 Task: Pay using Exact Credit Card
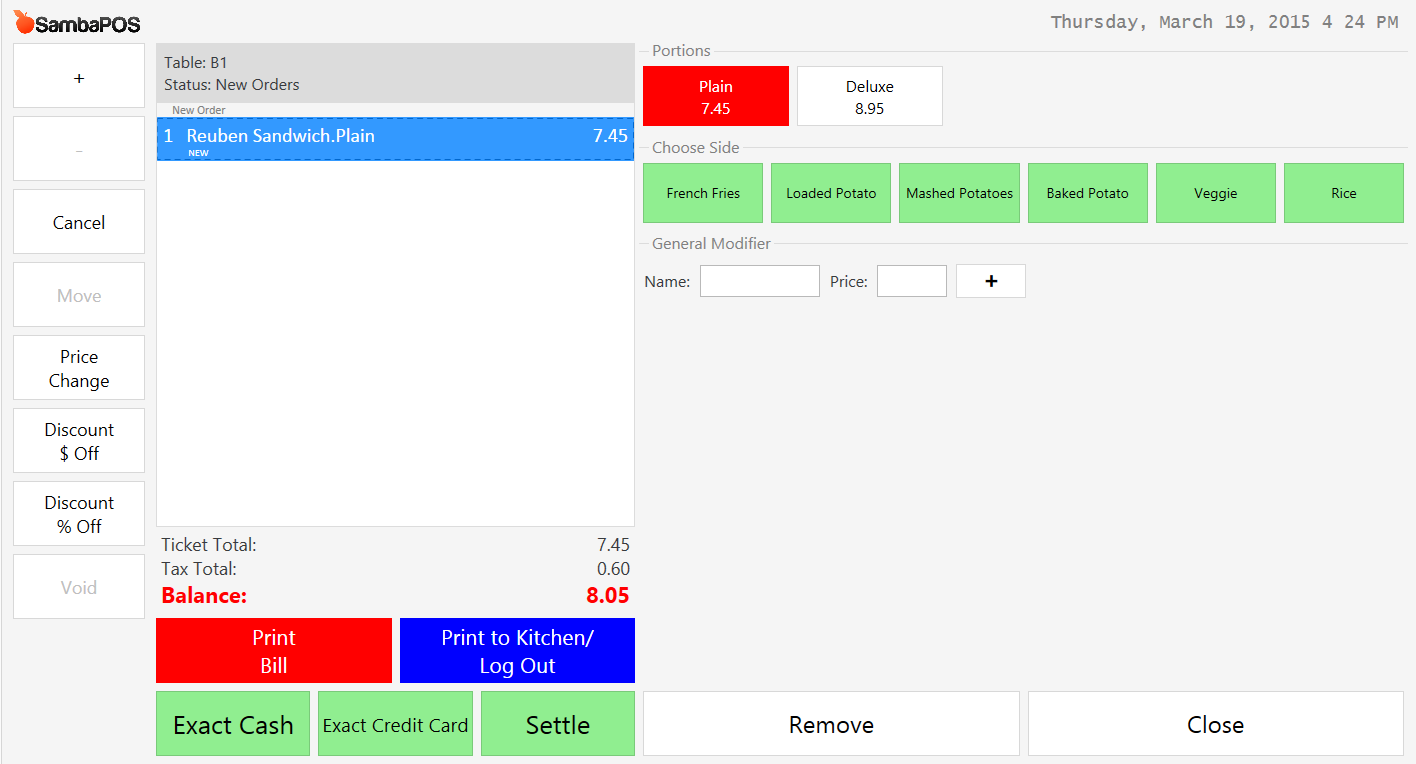pos(395,724)
